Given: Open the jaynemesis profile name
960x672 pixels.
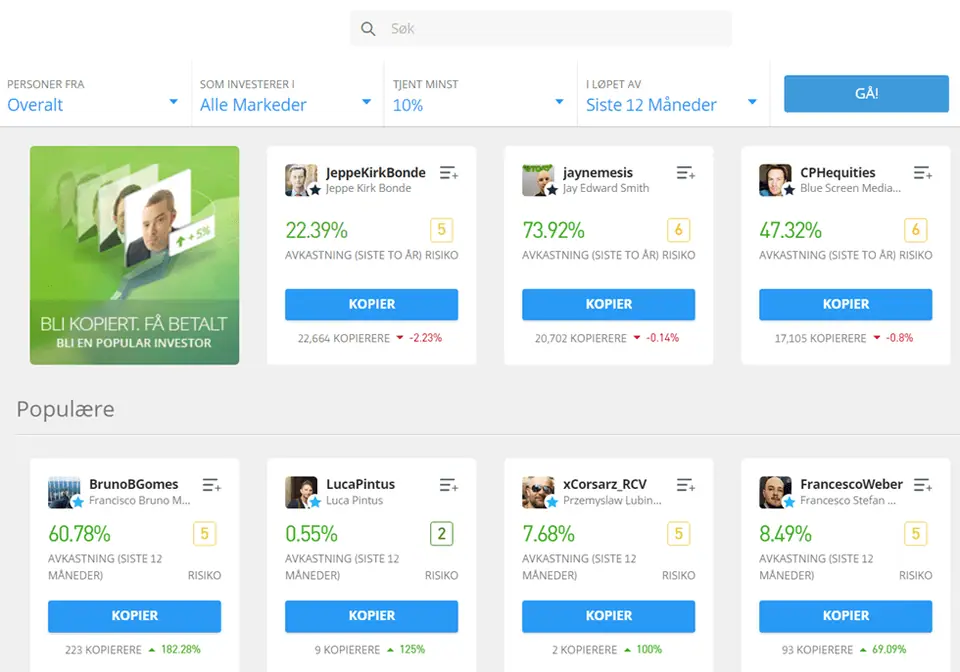Looking at the screenshot, I should pos(598,173).
